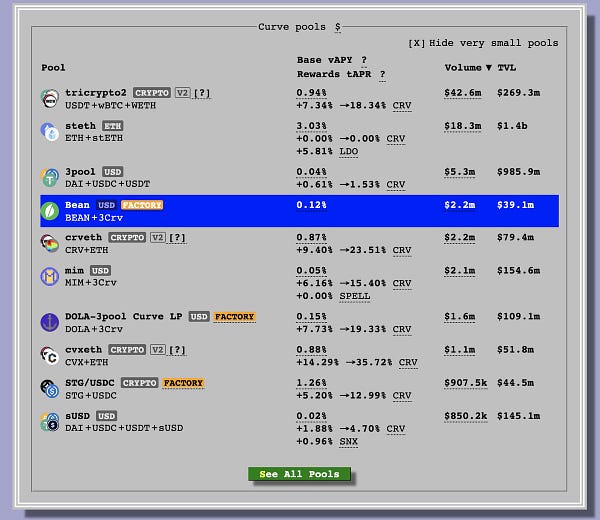This screenshot has width=600, height=520.
Task: Click the DAI+USDC+USDT+sUSD token list
Action: point(124,428)
